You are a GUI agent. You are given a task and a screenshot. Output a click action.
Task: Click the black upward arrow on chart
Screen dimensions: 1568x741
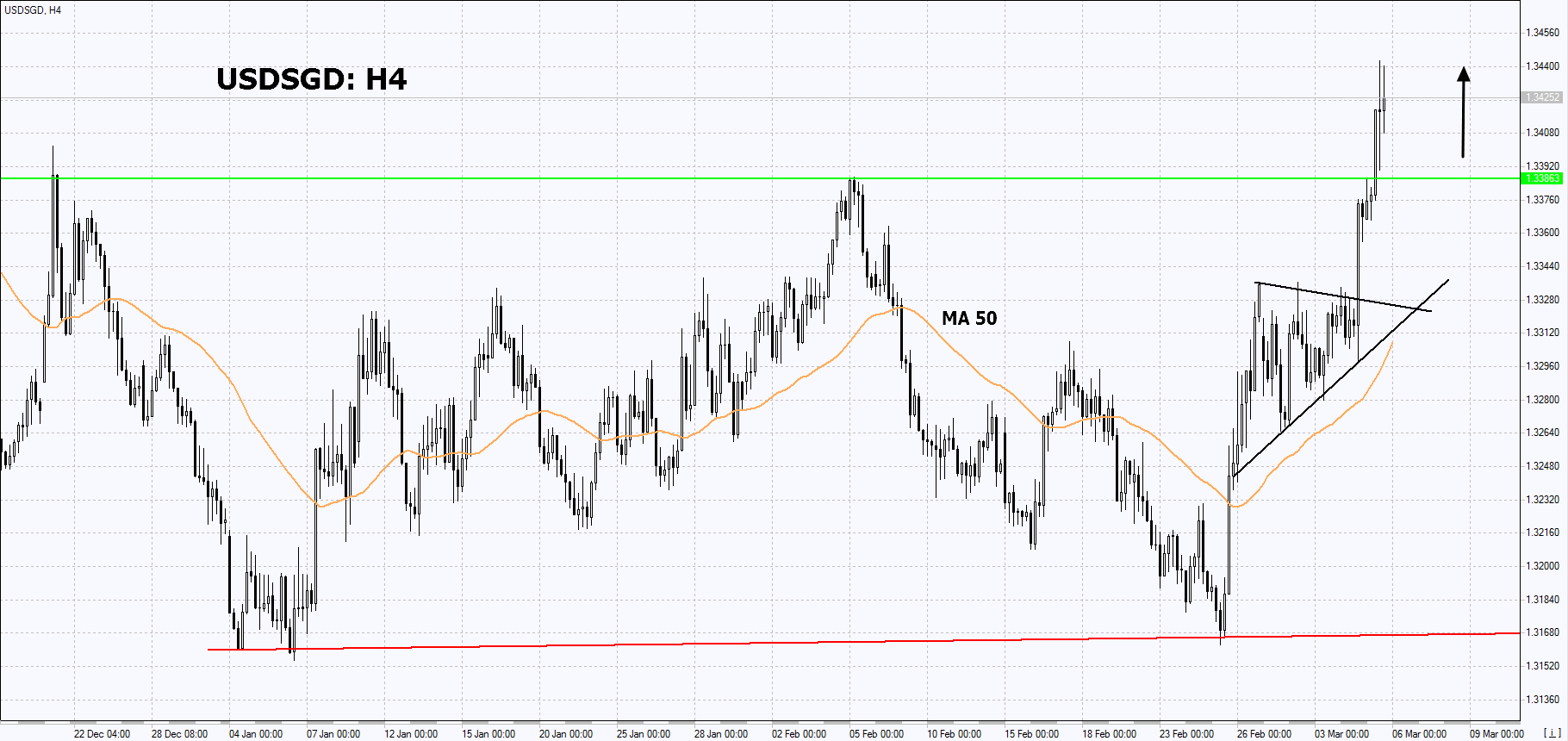(x=1463, y=112)
